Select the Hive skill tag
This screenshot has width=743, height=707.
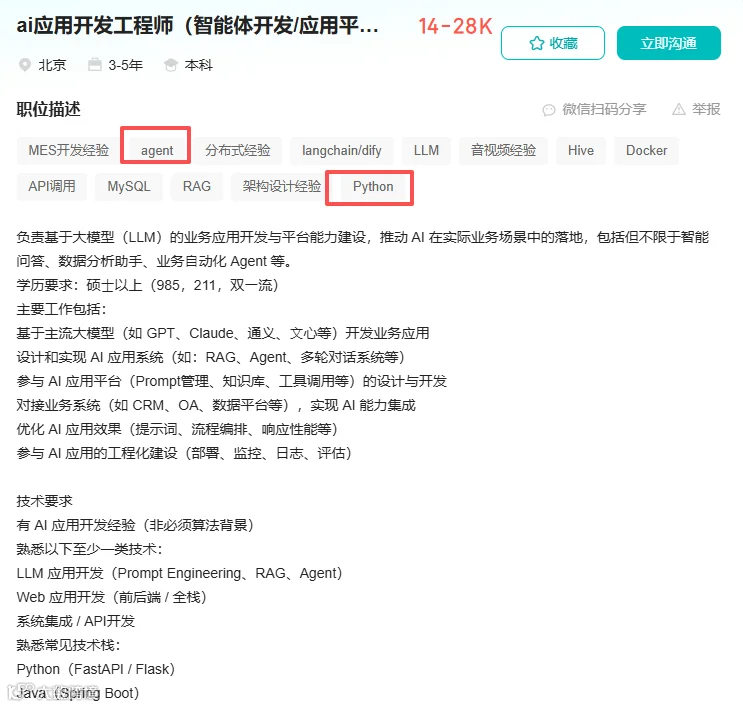[x=581, y=151]
